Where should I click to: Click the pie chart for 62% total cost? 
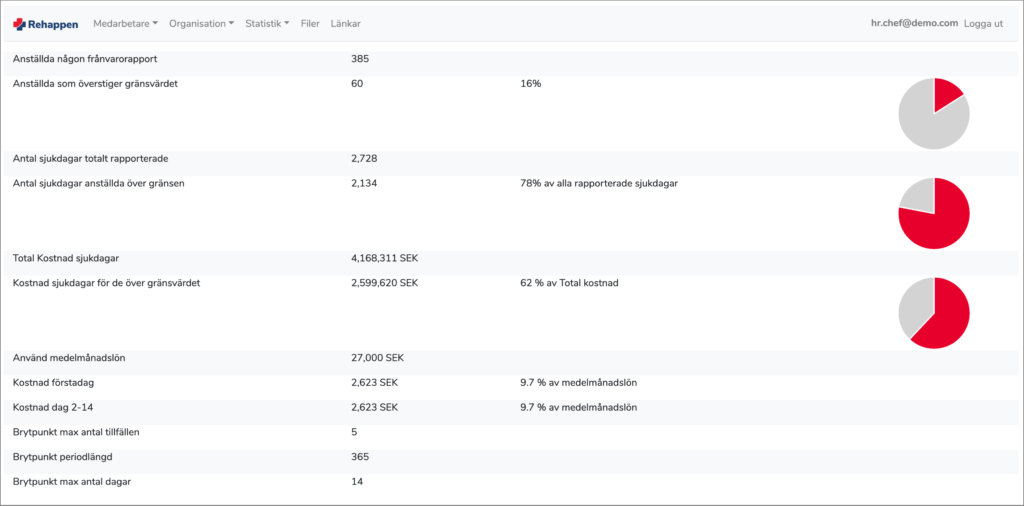click(x=934, y=313)
